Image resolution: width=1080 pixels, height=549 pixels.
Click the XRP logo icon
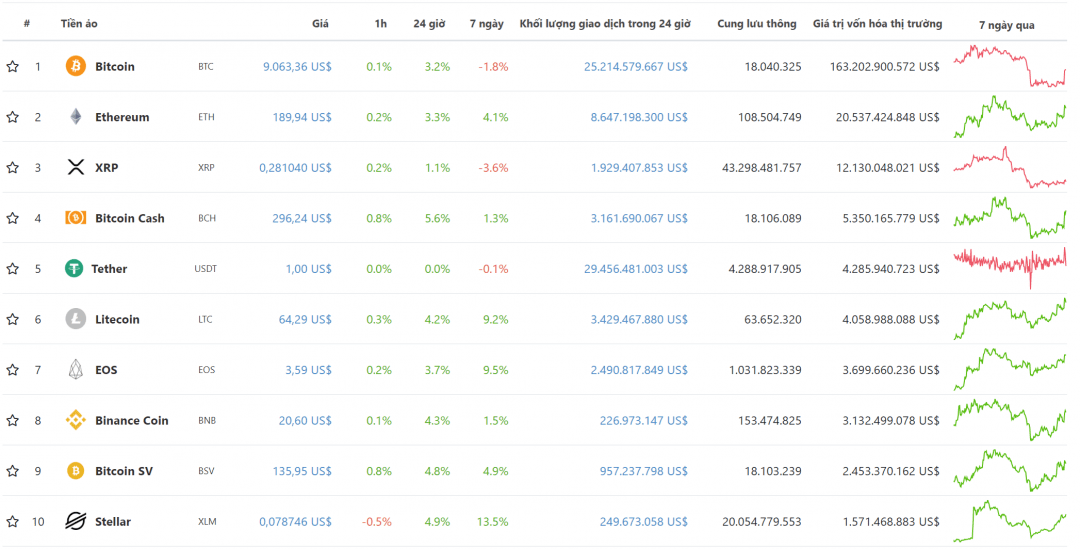click(76, 167)
